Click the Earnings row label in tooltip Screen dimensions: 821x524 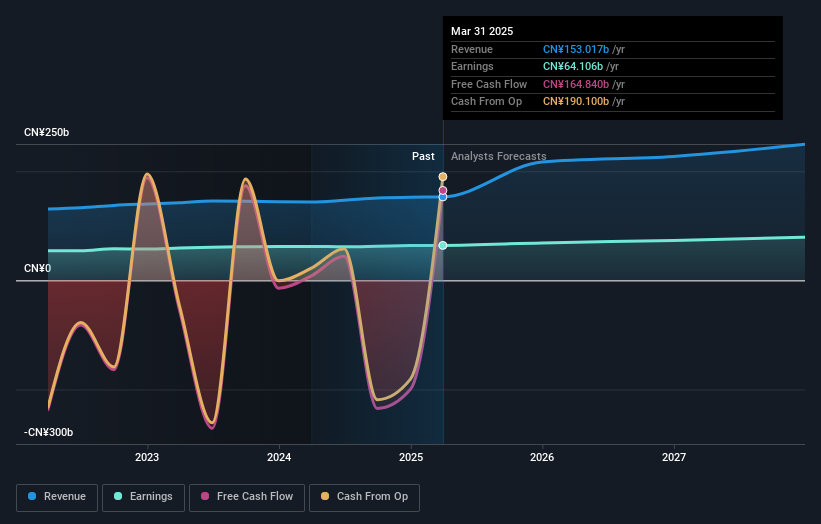point(472,66)
